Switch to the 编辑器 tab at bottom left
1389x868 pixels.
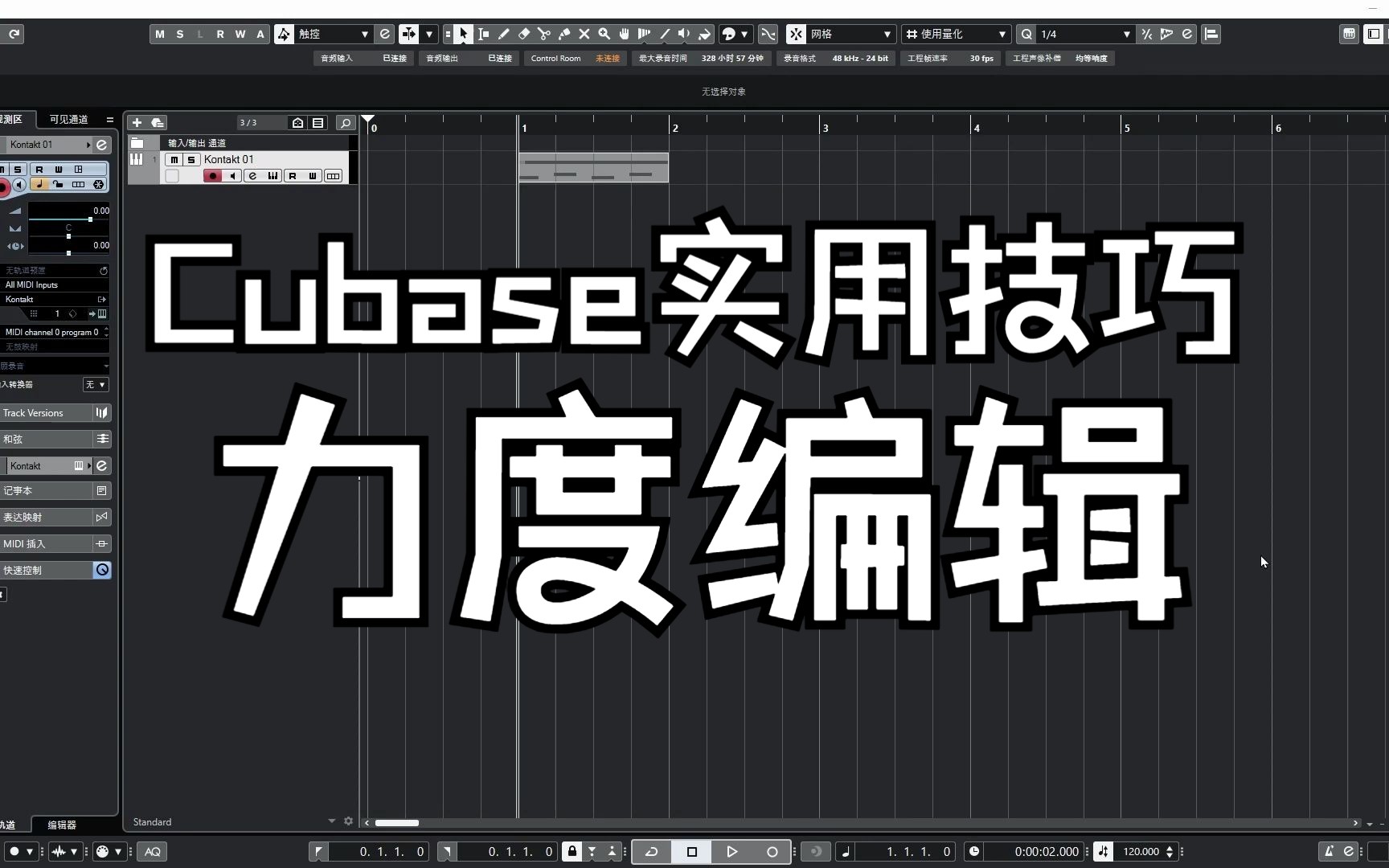pyautogui.click(x=60, y=824)
